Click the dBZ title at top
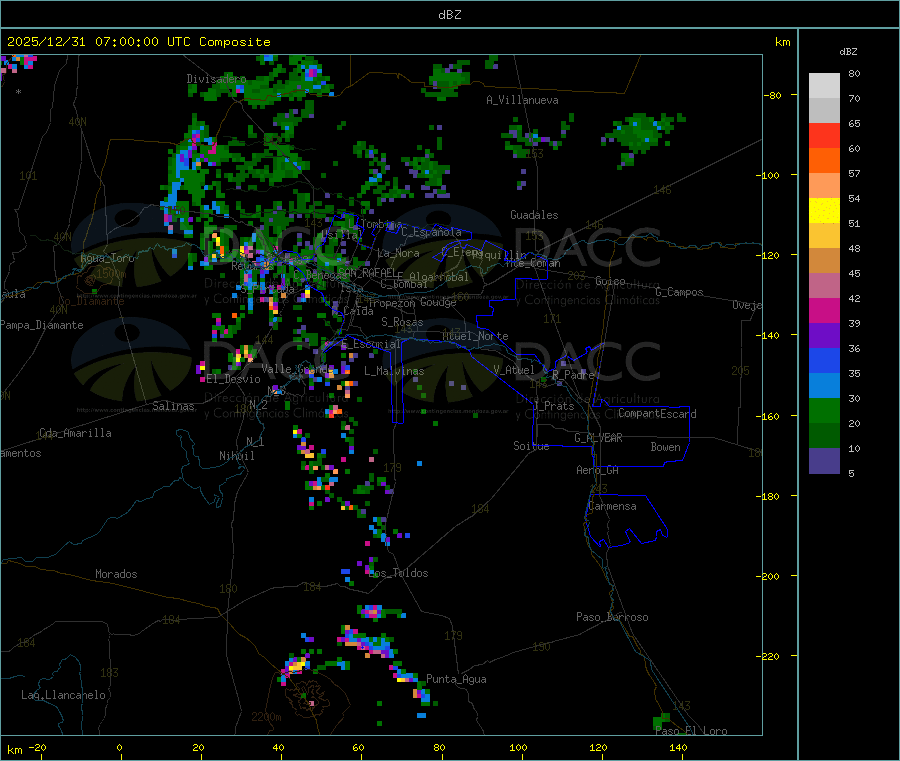This screenshot has width=900, height=761. [449, 15]
